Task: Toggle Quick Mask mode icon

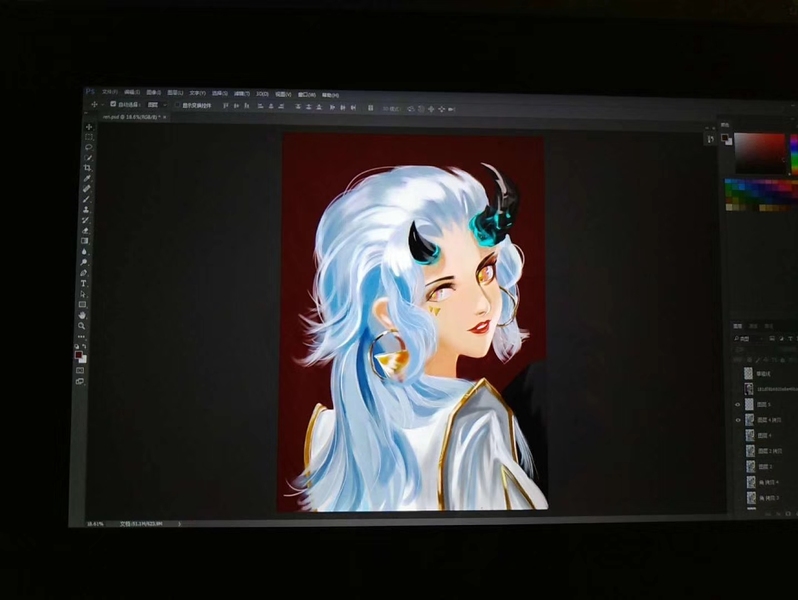Action: tap(80, 371)
